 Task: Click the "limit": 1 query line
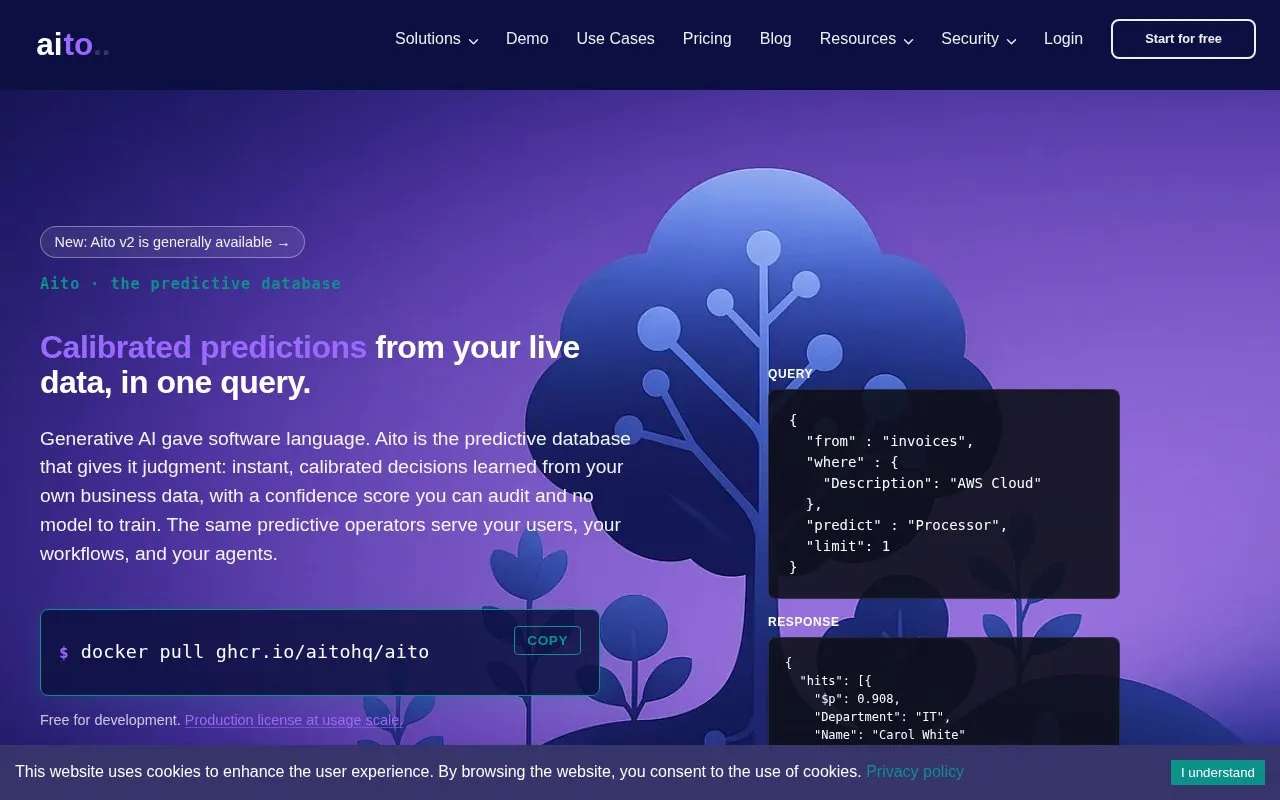coord(848,546)
